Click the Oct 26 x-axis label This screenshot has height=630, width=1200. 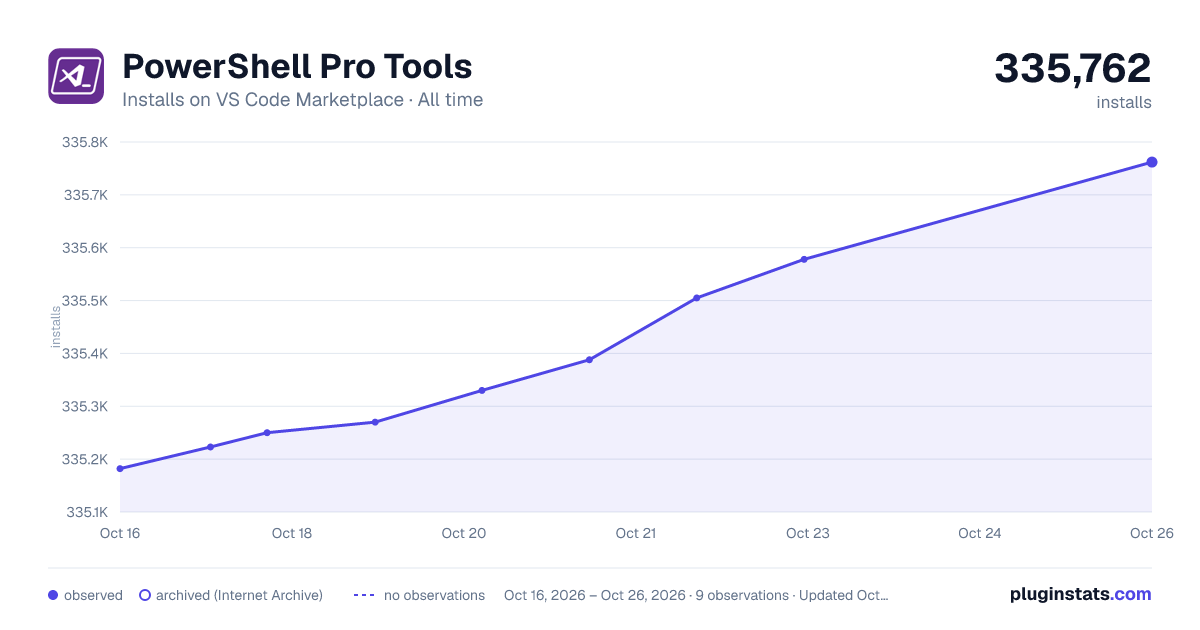(x=1150, y=533)
